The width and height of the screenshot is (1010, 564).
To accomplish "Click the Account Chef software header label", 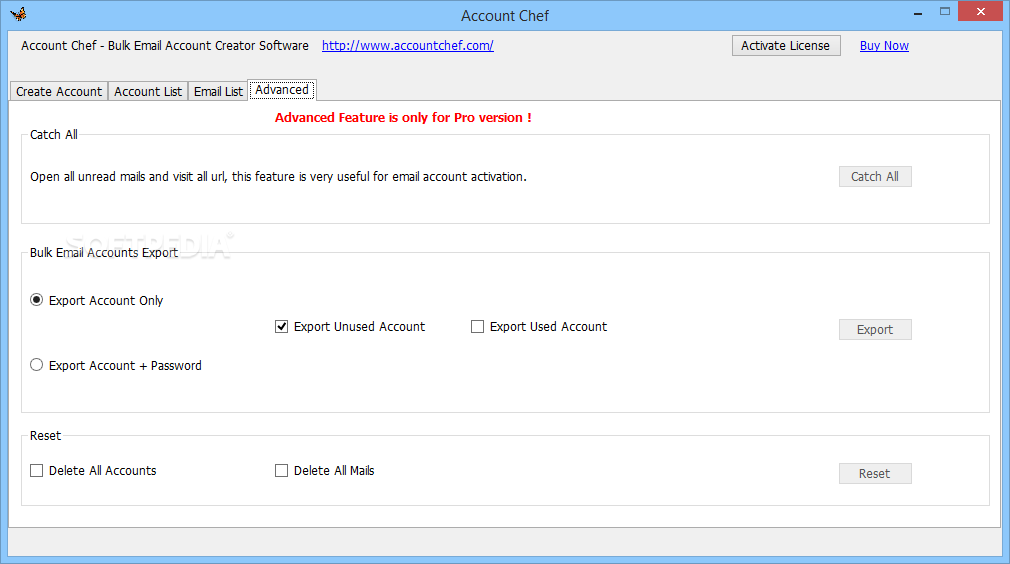I will [x=165, y=46].
